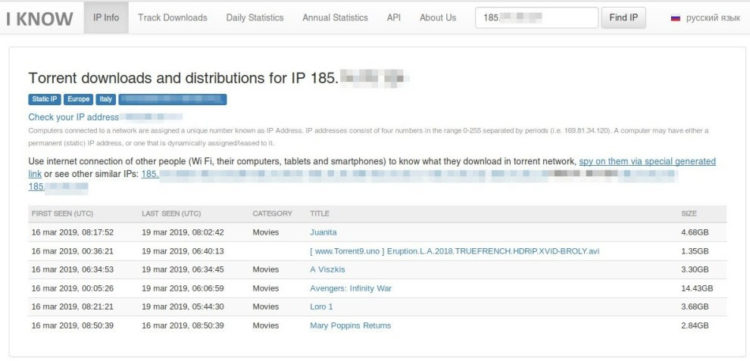
Task: Open the Mary Poppins Returns title
Action: (350, 326)
